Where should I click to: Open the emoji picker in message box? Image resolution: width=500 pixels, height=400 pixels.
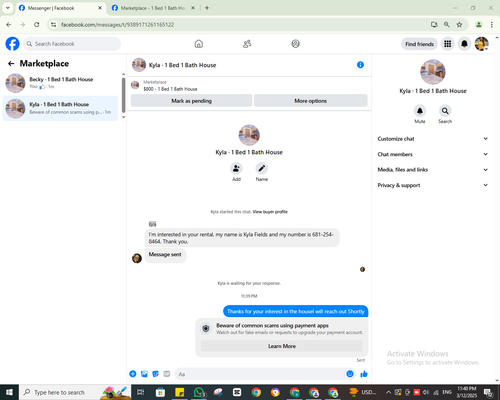click(x=350, y=374)
